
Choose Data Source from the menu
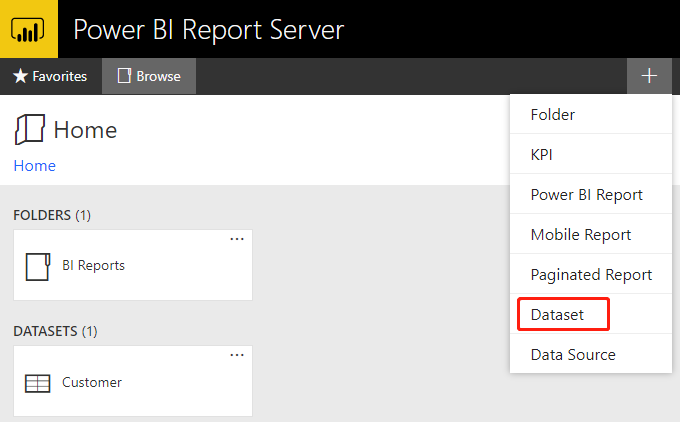pos(591,354)
